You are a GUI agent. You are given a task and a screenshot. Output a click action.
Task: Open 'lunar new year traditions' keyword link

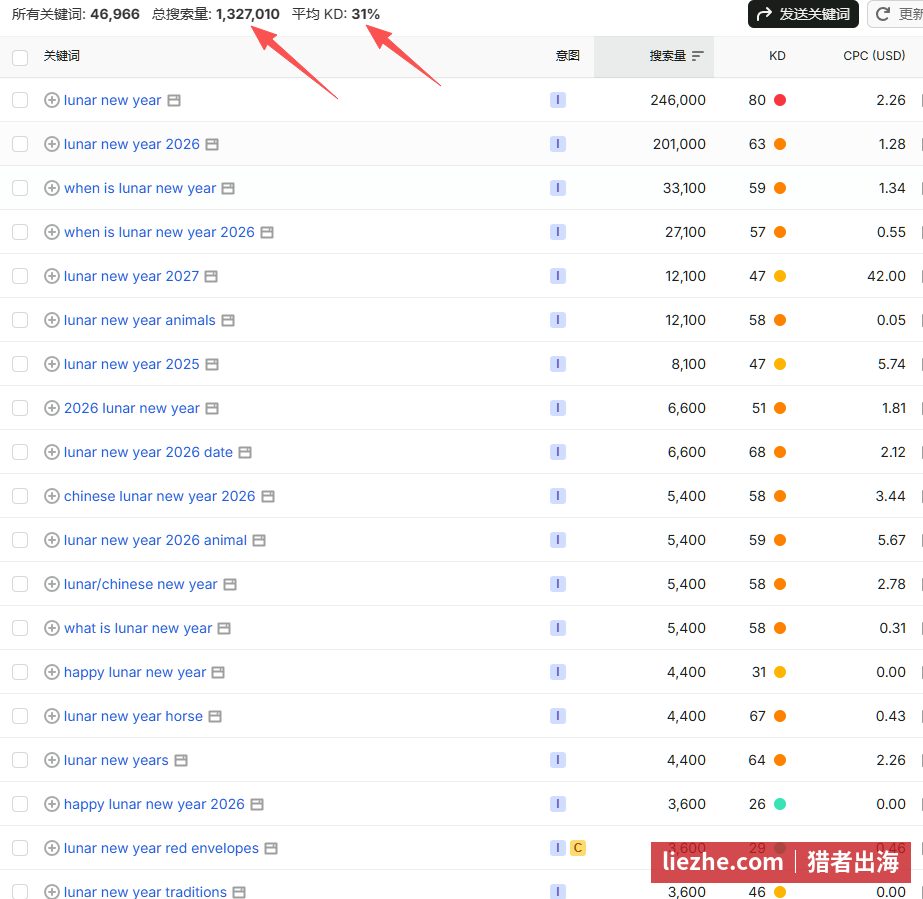145,891
